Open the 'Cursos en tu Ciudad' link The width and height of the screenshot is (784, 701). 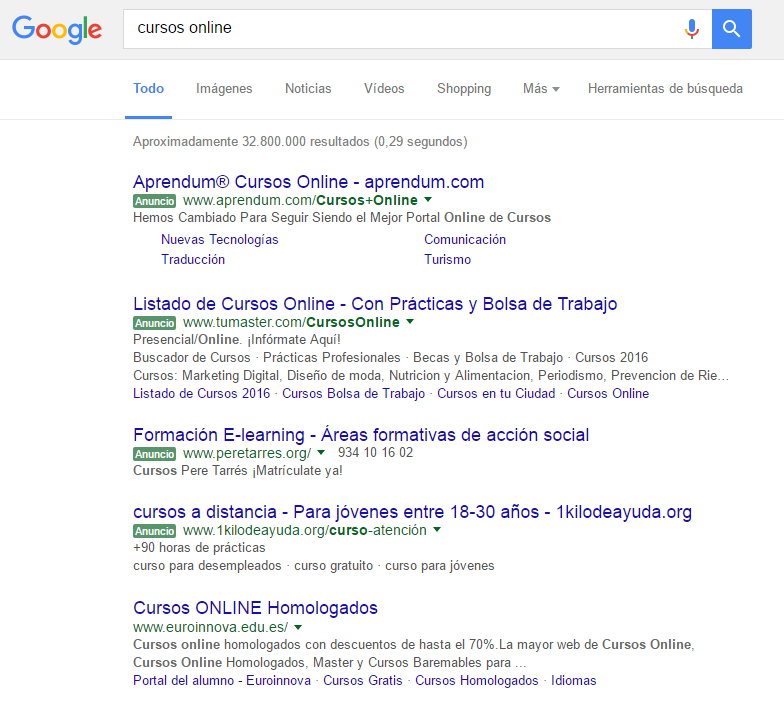496,394
